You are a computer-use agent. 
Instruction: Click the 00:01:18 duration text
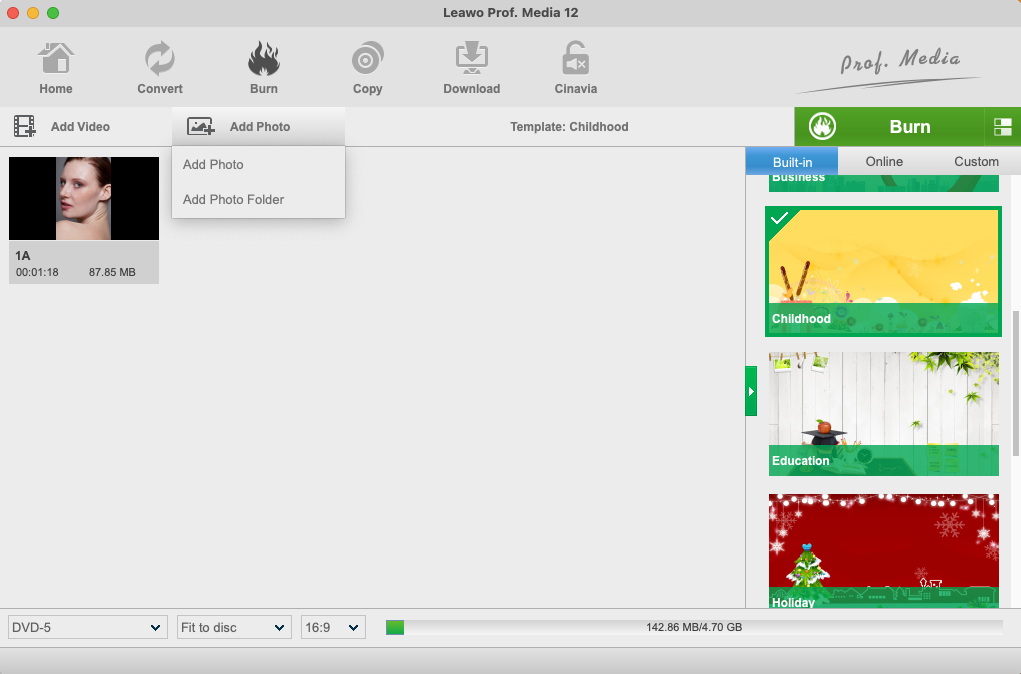[37, 272]
